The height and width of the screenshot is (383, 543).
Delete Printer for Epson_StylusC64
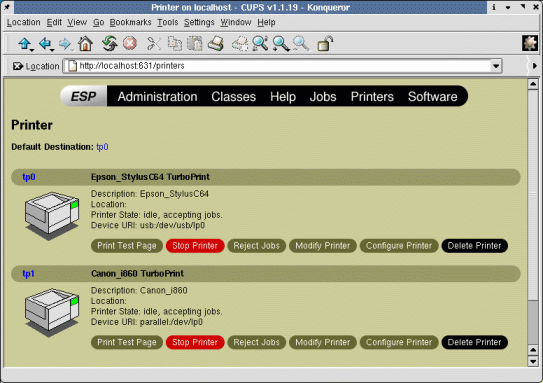pos(474,246)
